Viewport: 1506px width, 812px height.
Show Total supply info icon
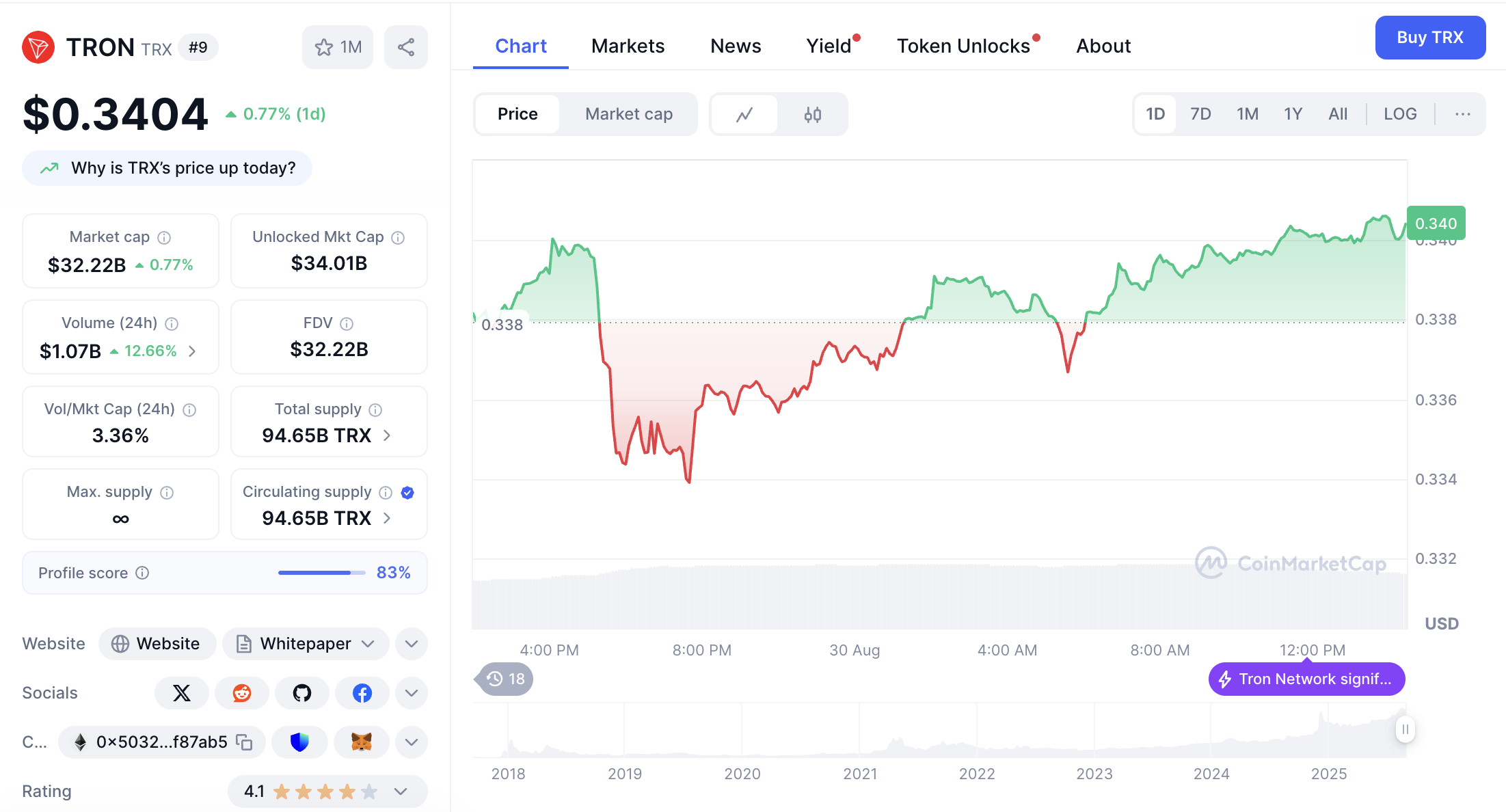(375, 409)
